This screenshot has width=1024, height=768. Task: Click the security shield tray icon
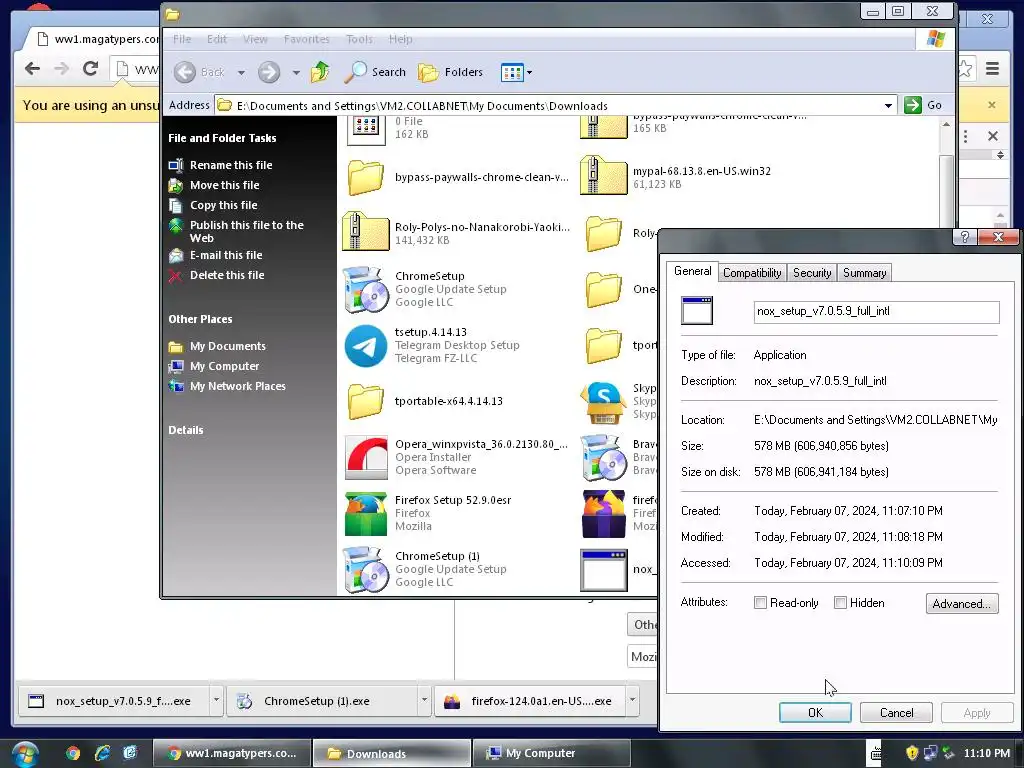912,753
